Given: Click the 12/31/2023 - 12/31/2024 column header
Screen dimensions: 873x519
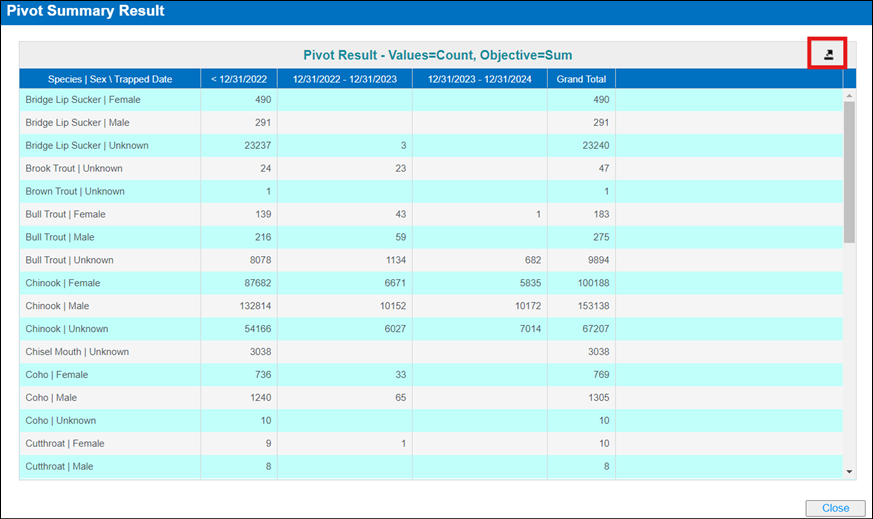Looking at the screenshot, I should (x=479, y=79).
